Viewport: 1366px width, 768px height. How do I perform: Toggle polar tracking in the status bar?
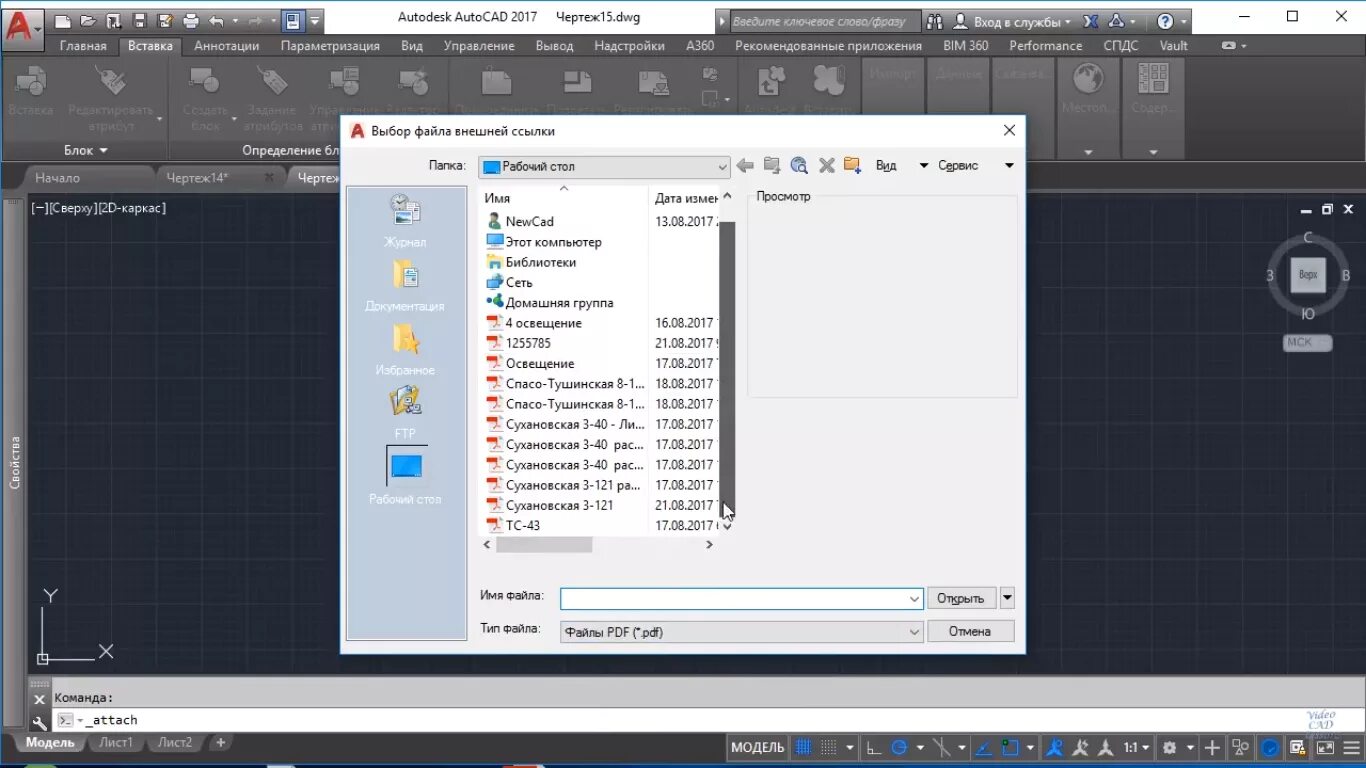[x=899, y=747]
